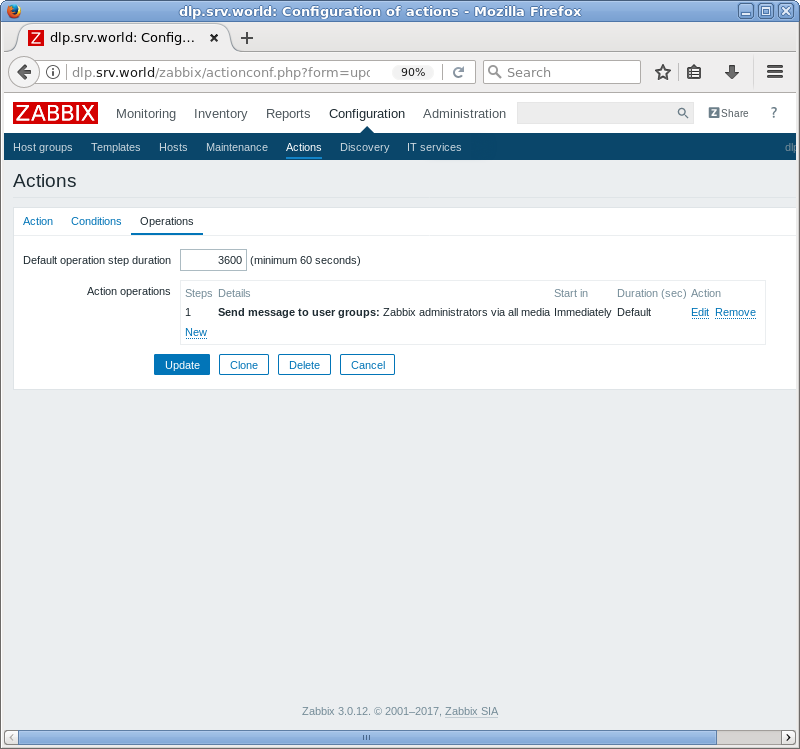800x749 pixels.
Task: Click the URL address field
Action: [x=221, y=72]
